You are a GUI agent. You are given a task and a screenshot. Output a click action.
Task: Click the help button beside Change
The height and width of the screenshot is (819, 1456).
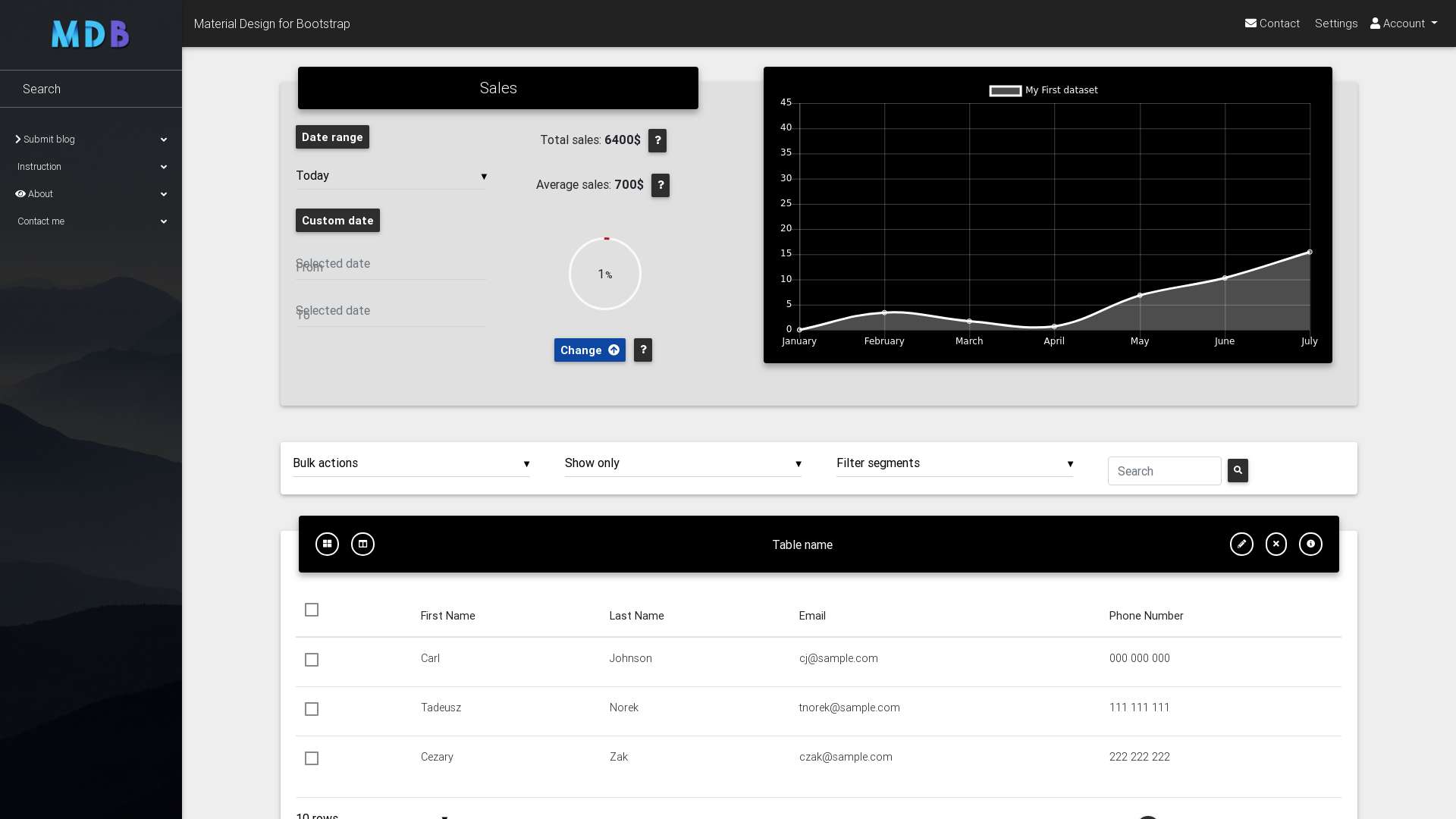click(643, 350)
